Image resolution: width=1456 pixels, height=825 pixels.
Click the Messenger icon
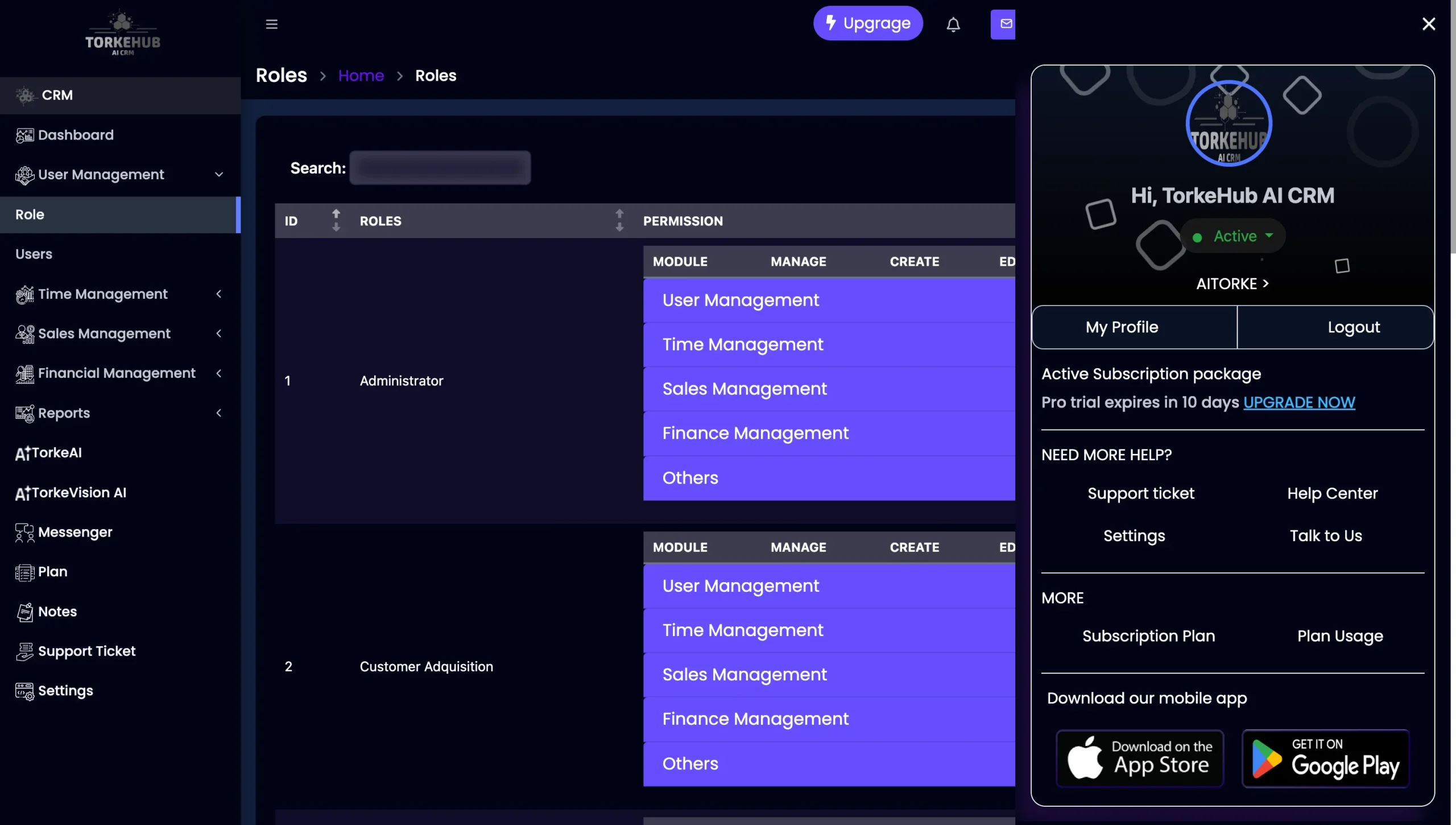pos(24,533)
